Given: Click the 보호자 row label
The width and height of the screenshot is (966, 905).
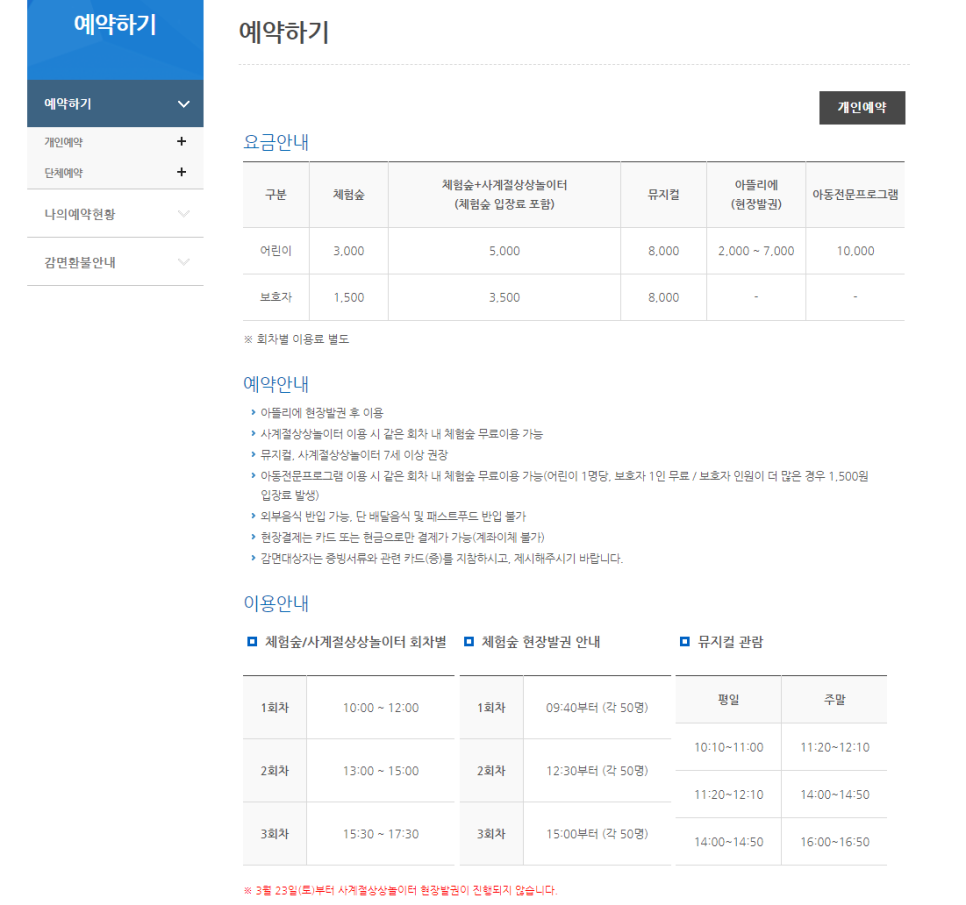Looking at the screenshot, I should [x=276, y=297].
